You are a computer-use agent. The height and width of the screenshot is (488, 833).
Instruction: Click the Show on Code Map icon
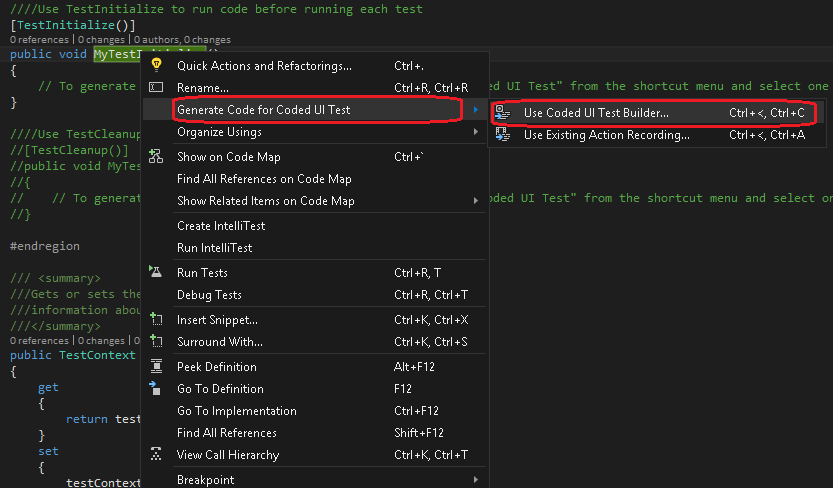(156, 156)
